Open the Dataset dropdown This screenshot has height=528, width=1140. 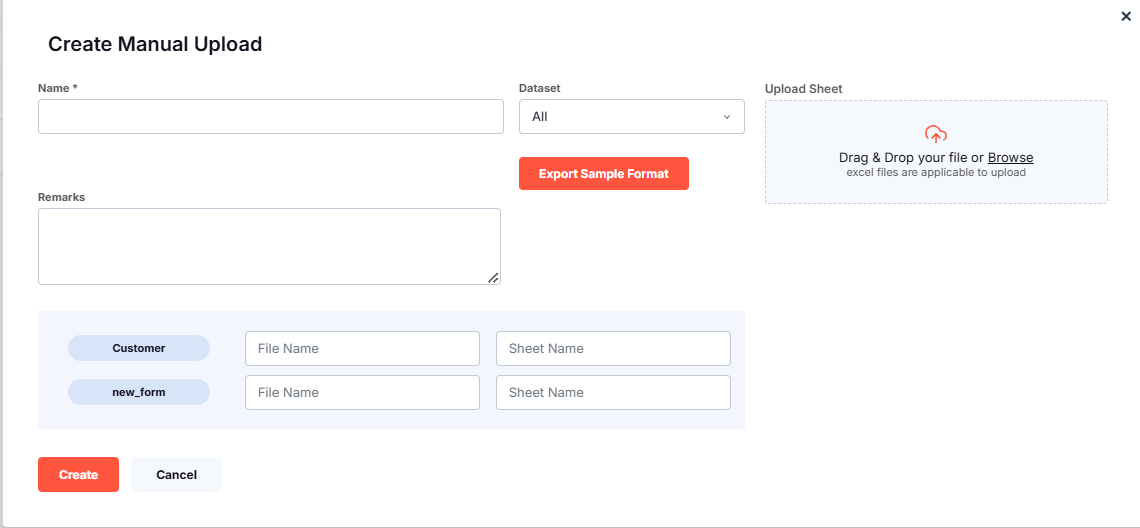click(631, 116)
